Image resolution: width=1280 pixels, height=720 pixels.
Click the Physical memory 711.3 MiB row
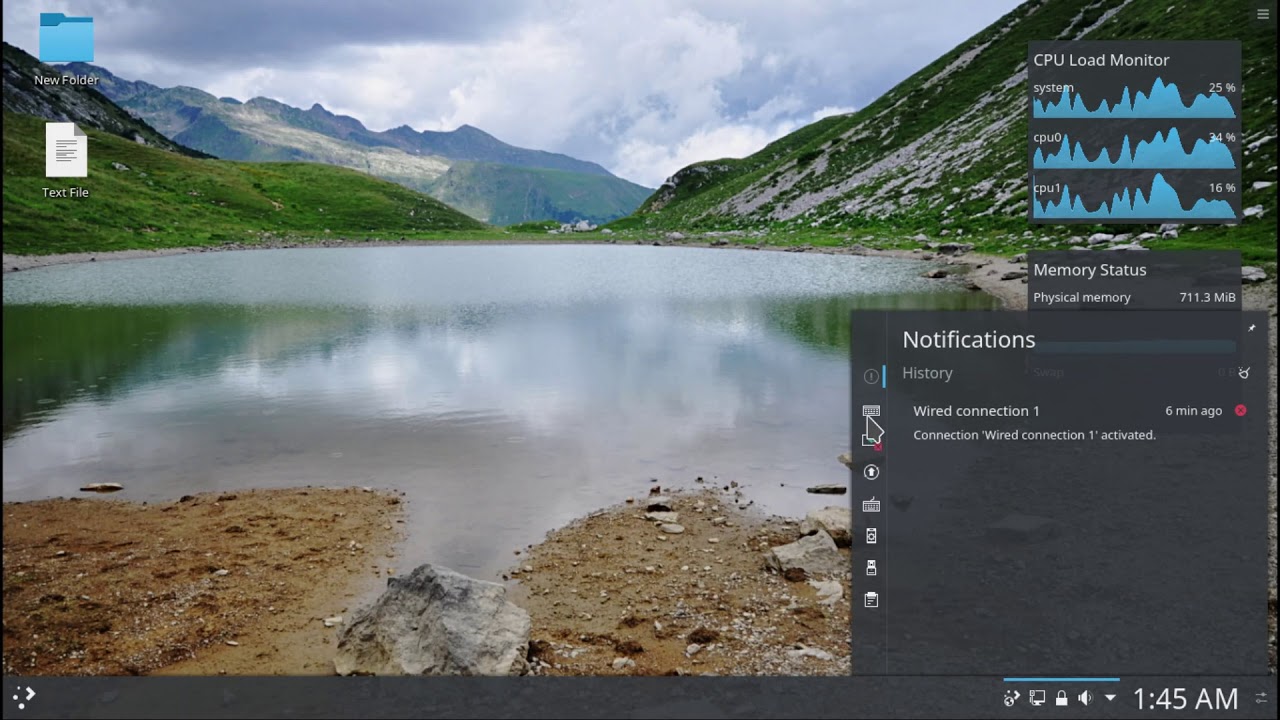click(x=1134, y=297)
